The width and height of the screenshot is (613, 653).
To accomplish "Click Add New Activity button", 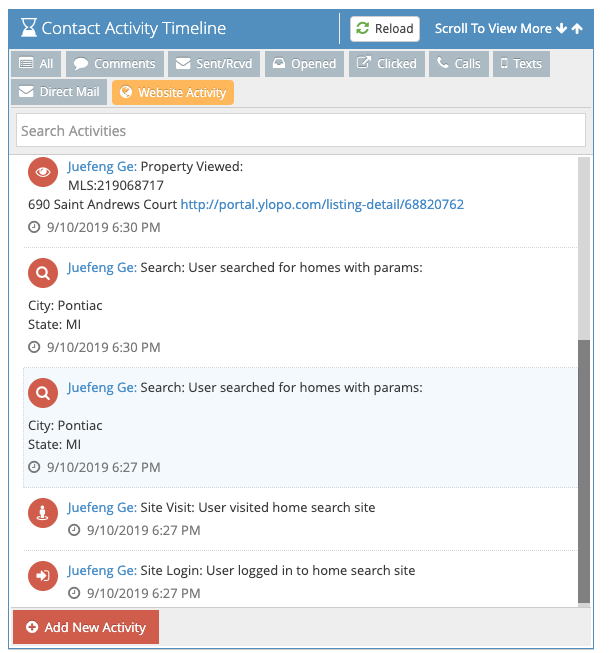I will [86, 627].
